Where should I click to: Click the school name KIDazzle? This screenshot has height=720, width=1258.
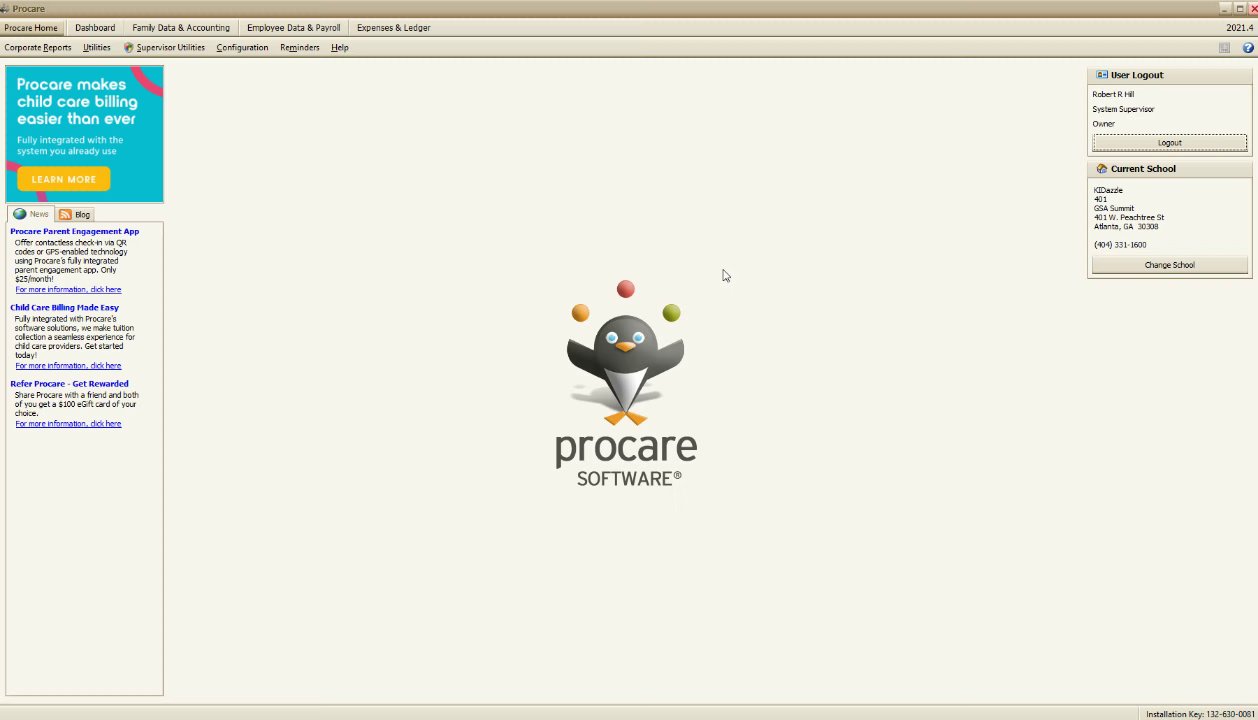click(1108, 190)
